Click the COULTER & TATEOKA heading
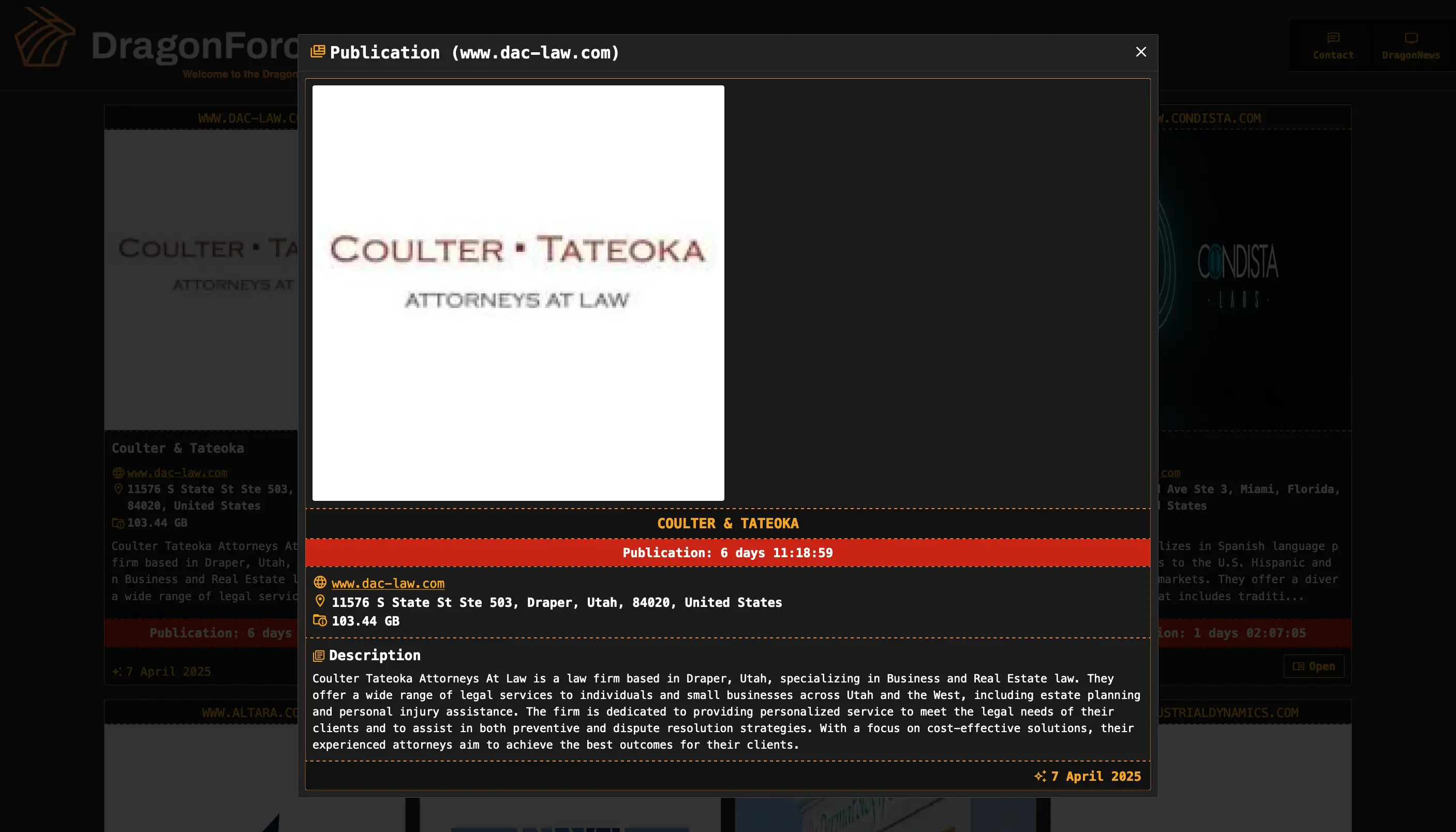1456x832 pixels. pyautogui.click(x=727, y=524)
